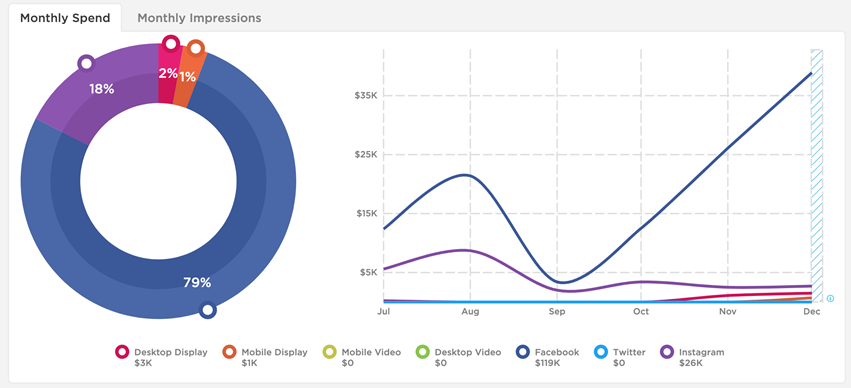Screen dimensions: 851x388
Task: Toggle the Desktop Video legend circle
Action: tap(423, 352)
